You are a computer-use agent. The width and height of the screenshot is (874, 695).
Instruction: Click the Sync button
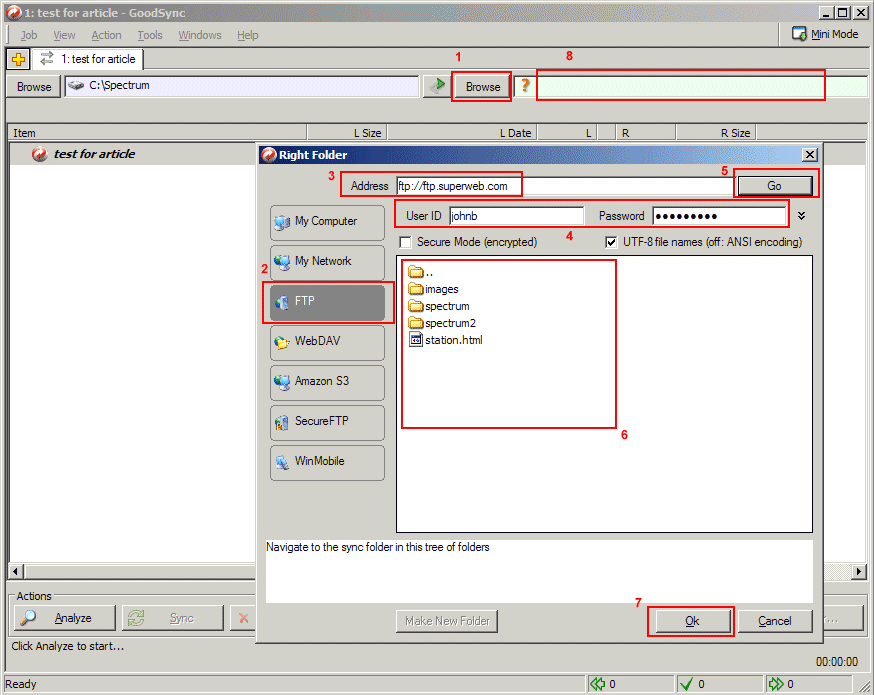point(173,618)
